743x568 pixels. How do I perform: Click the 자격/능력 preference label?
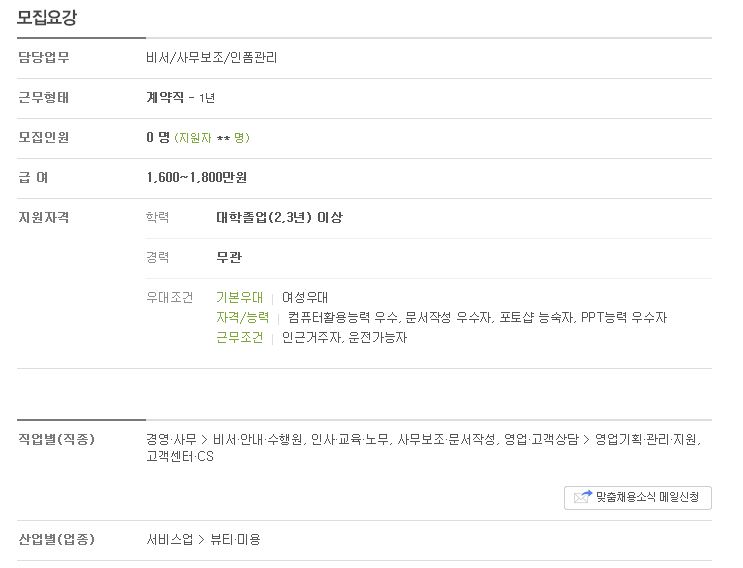coord(243,317)
